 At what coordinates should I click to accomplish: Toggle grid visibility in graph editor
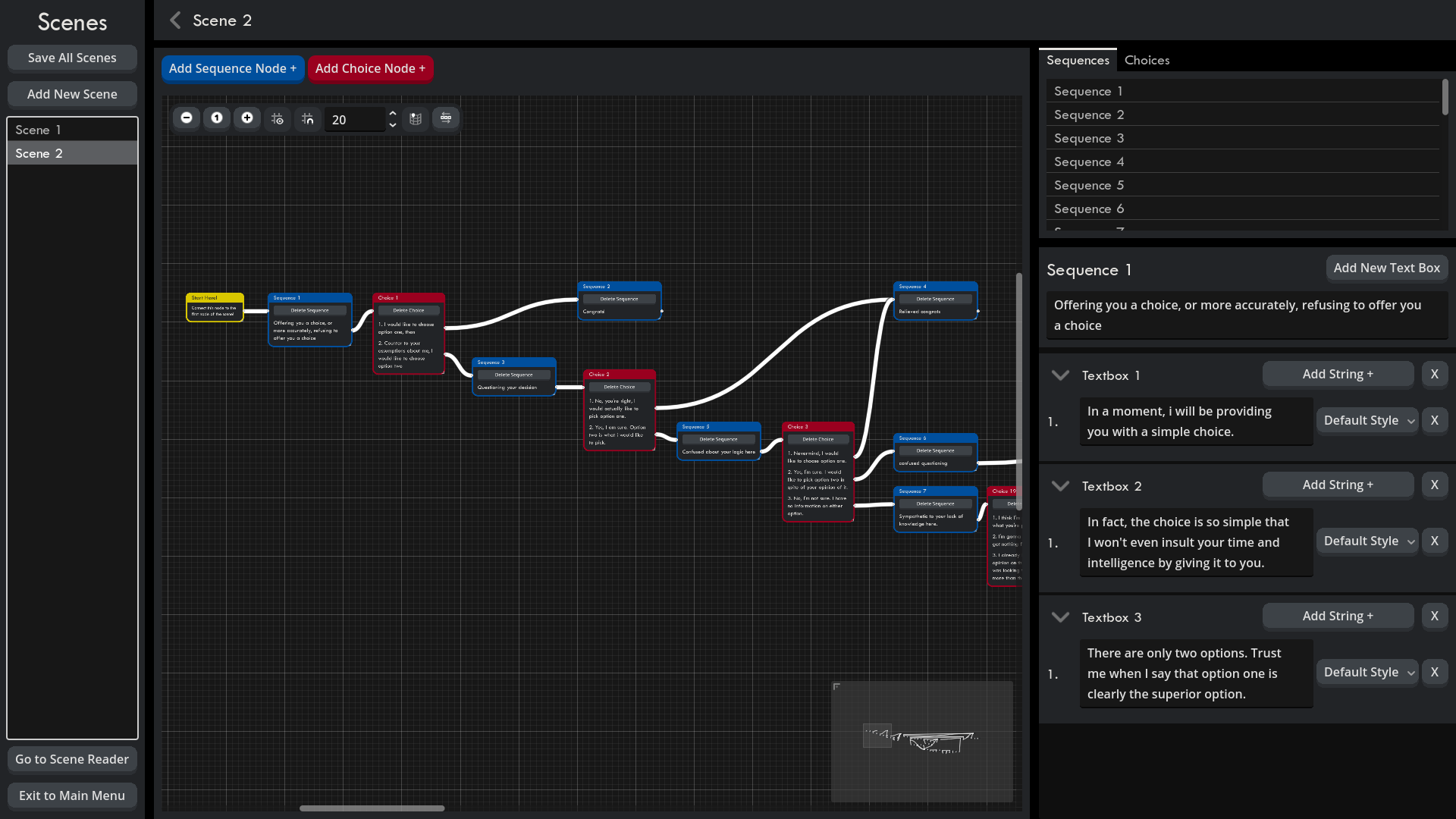(278, 118)
